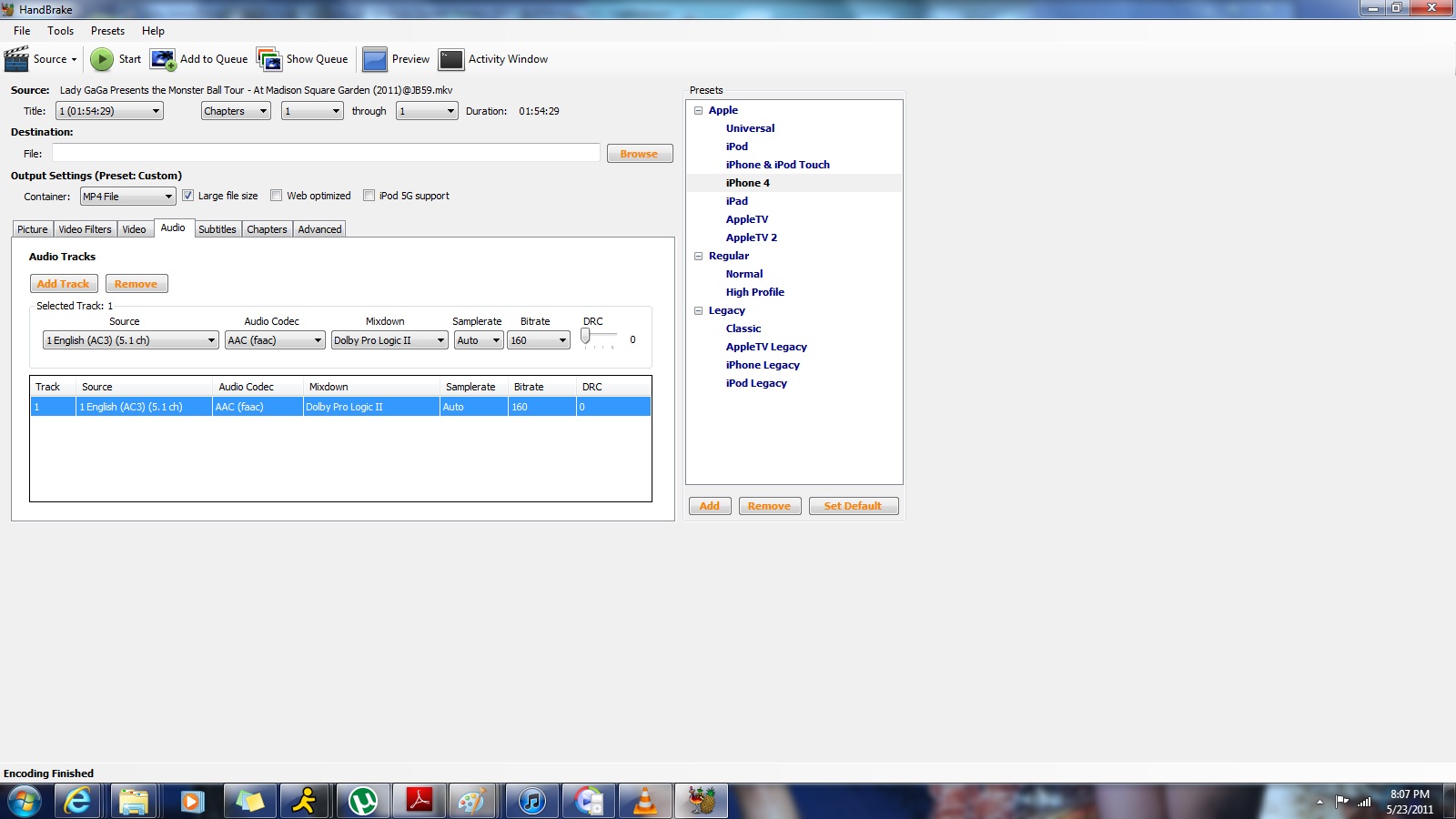This screenshot has height=819, width=1456.
Task: Click Remove button under Audio Tracks
Action: (136, 284)
